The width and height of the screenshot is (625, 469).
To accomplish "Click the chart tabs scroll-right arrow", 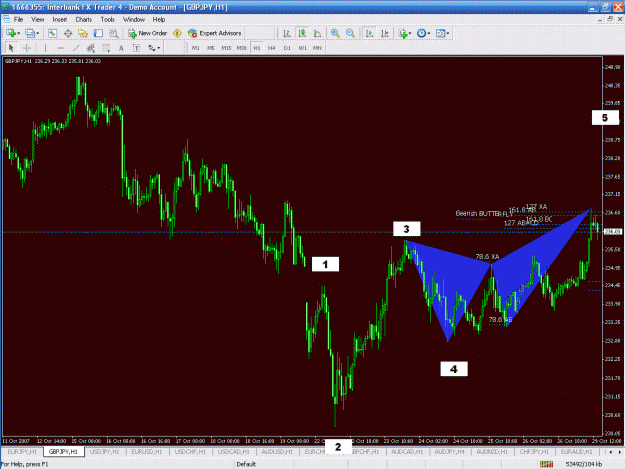I will click(619, 452).
